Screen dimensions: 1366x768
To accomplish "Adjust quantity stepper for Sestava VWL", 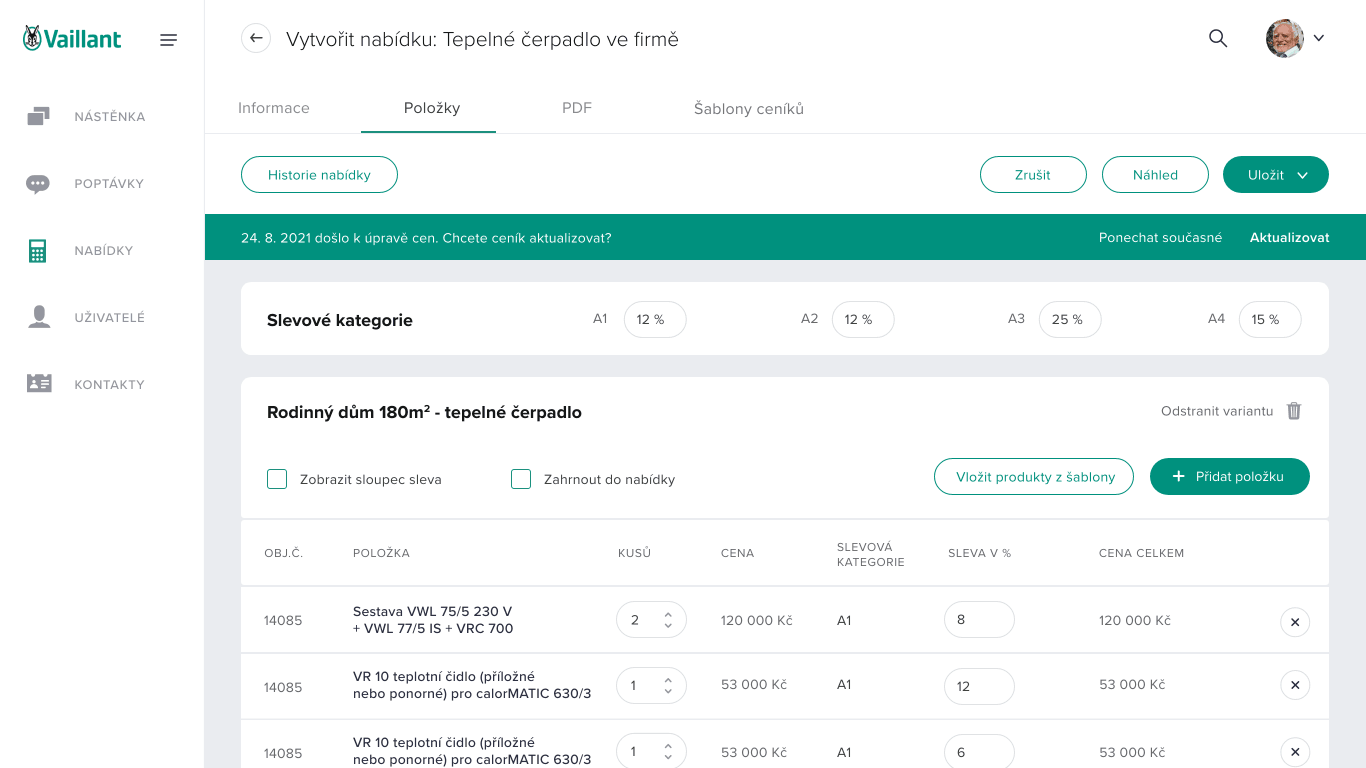I will click(667, 620).
